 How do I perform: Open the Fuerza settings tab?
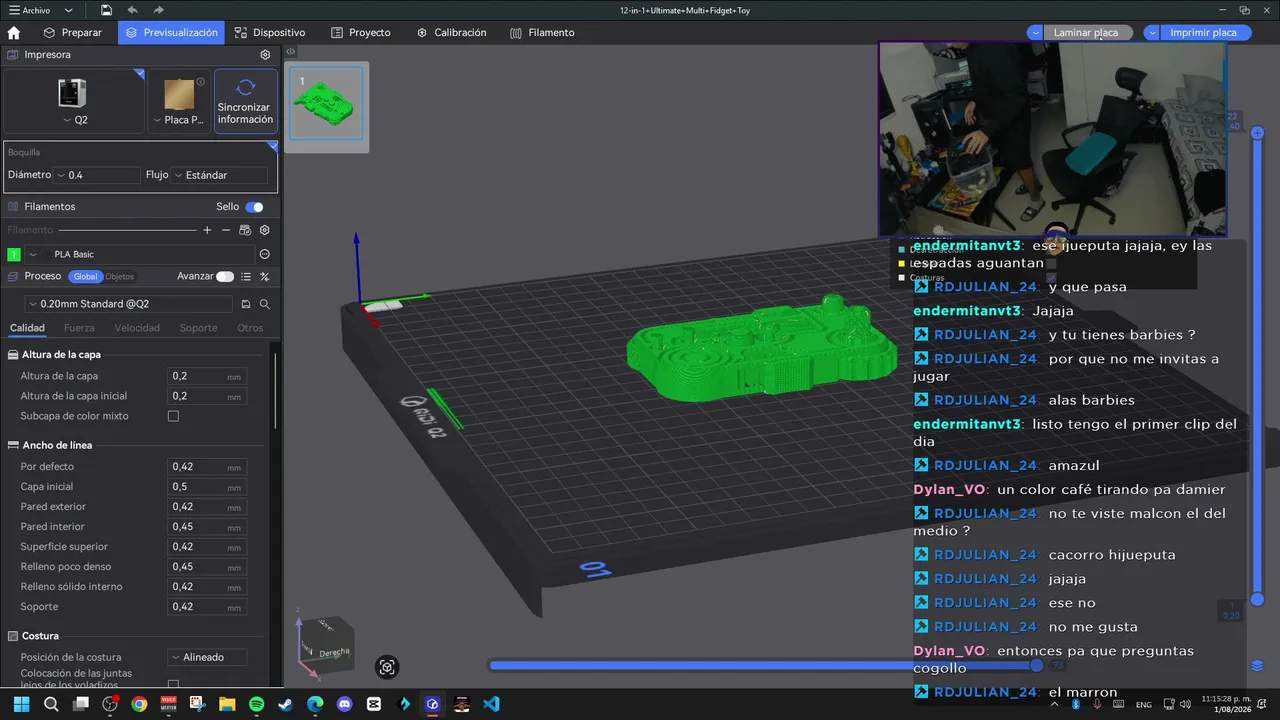[79, 328]
